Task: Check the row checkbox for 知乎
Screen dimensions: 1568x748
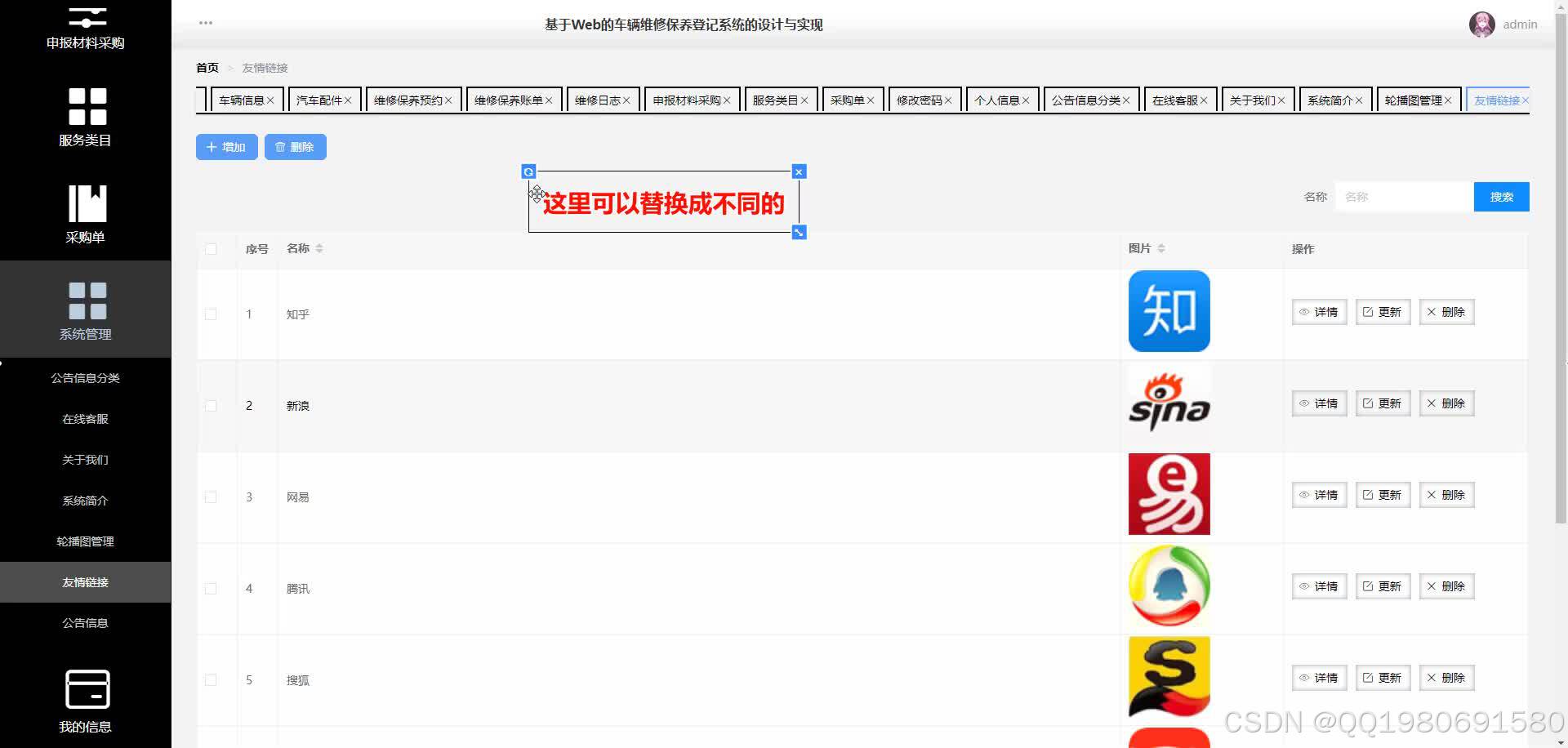Action: [x=211, y=314]
